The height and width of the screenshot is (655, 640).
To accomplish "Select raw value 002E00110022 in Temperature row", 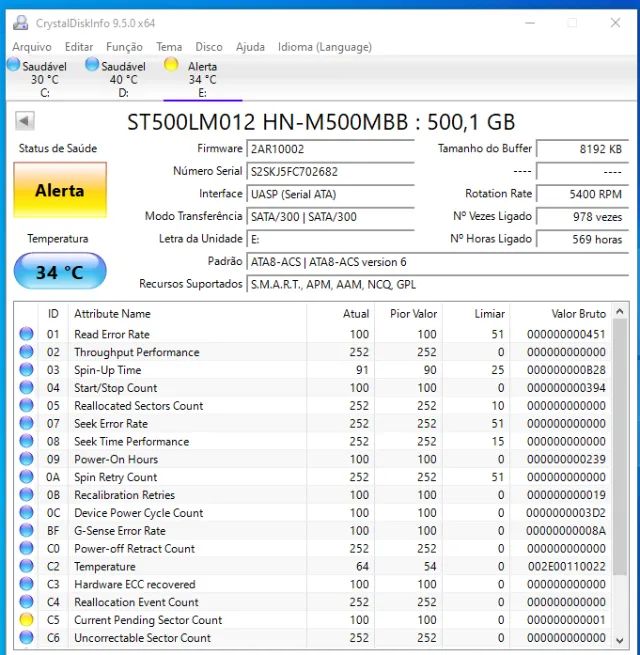I will click(566, 566).
